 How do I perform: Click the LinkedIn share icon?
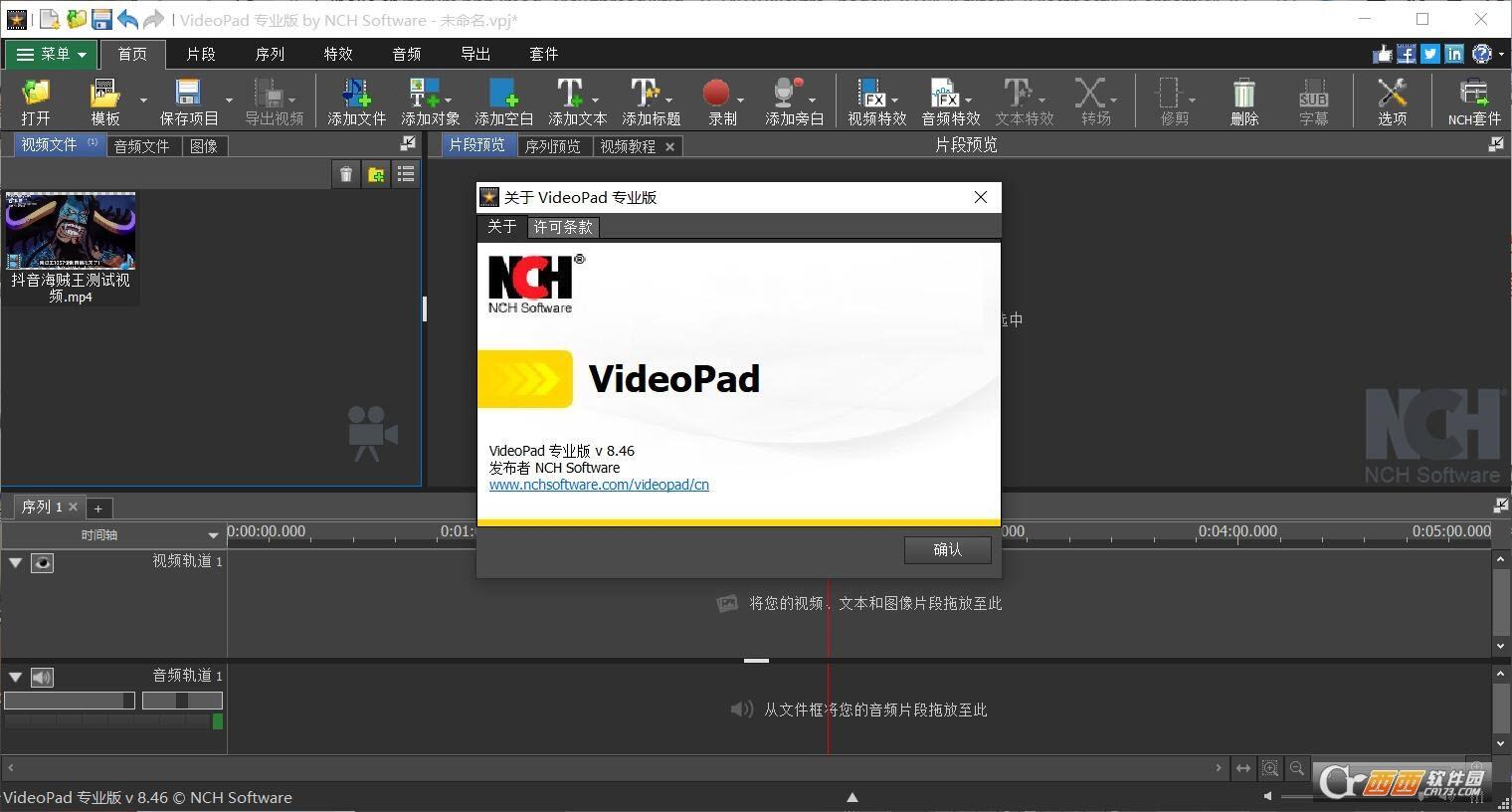tap(1454, 54)
